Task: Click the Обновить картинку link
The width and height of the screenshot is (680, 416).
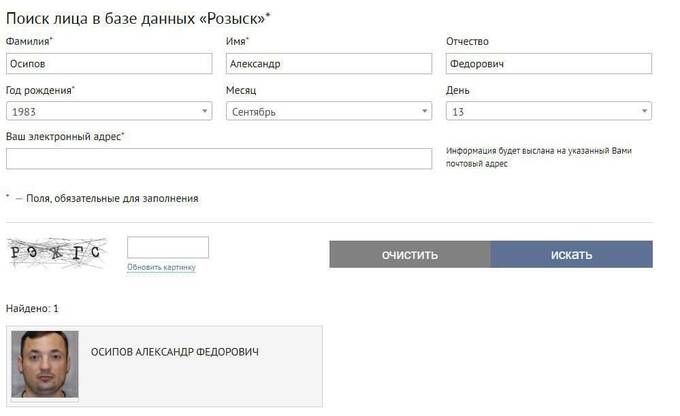Action: [x=161, y=267]
